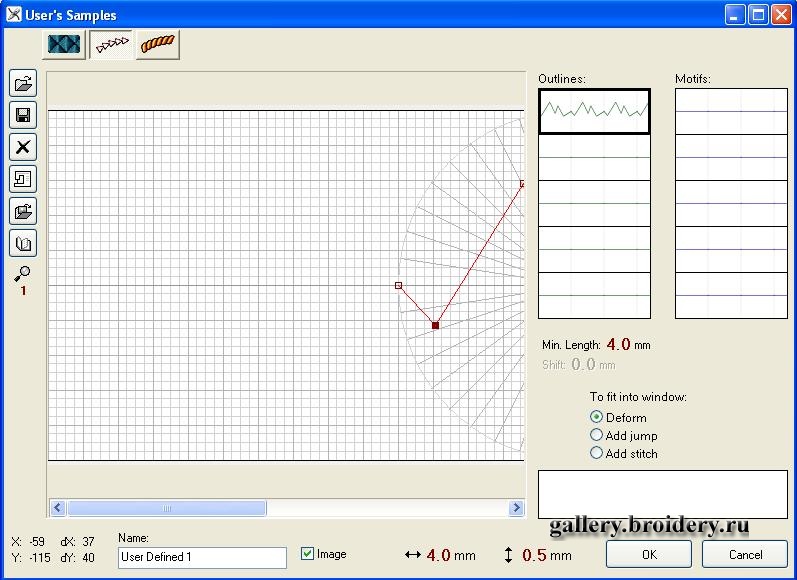
Task: Click the horizontal scrollbar right arrow
Action: tap(517, 508)
